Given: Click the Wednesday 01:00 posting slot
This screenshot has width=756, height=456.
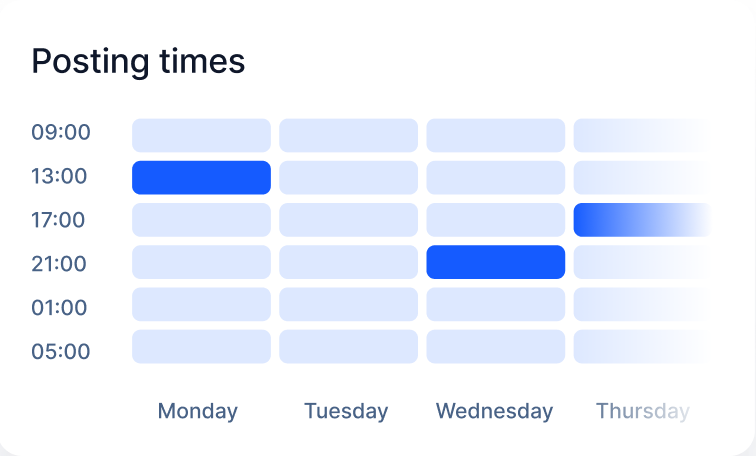Looking at the screenshot, I should tap(495, 304).
